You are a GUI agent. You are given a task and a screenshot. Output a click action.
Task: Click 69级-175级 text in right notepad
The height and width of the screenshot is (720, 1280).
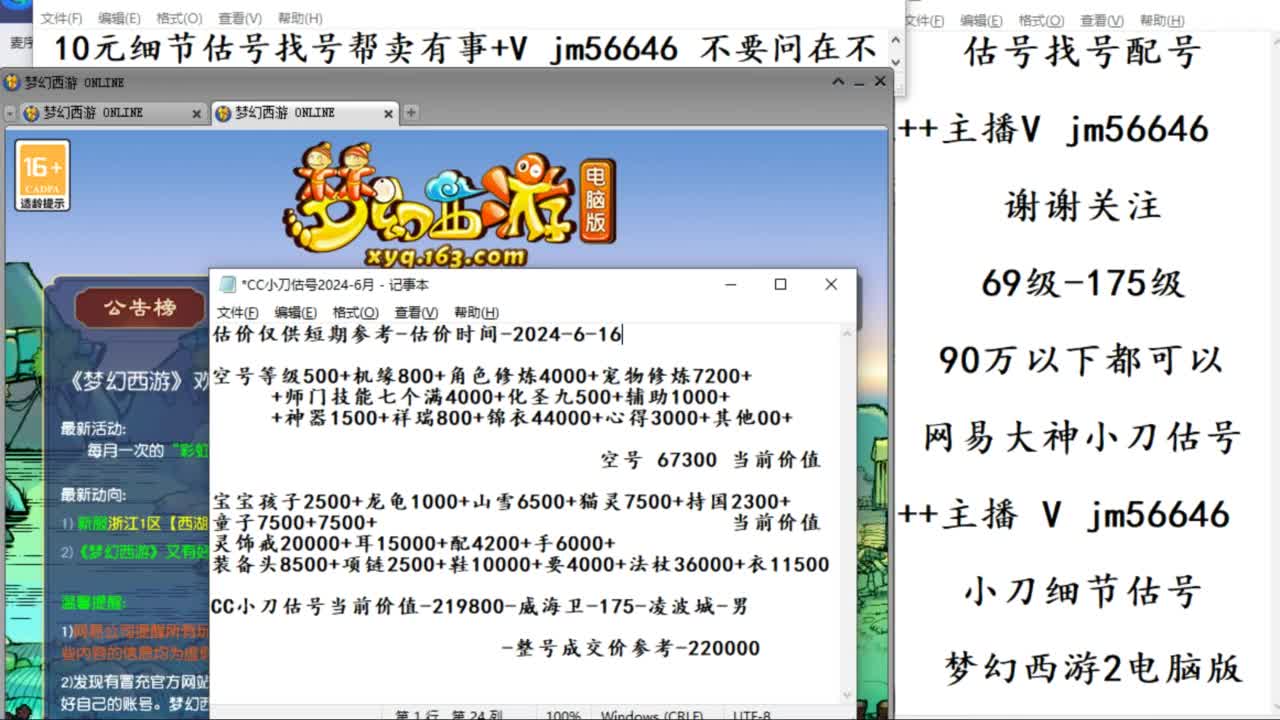[1083, 283]
